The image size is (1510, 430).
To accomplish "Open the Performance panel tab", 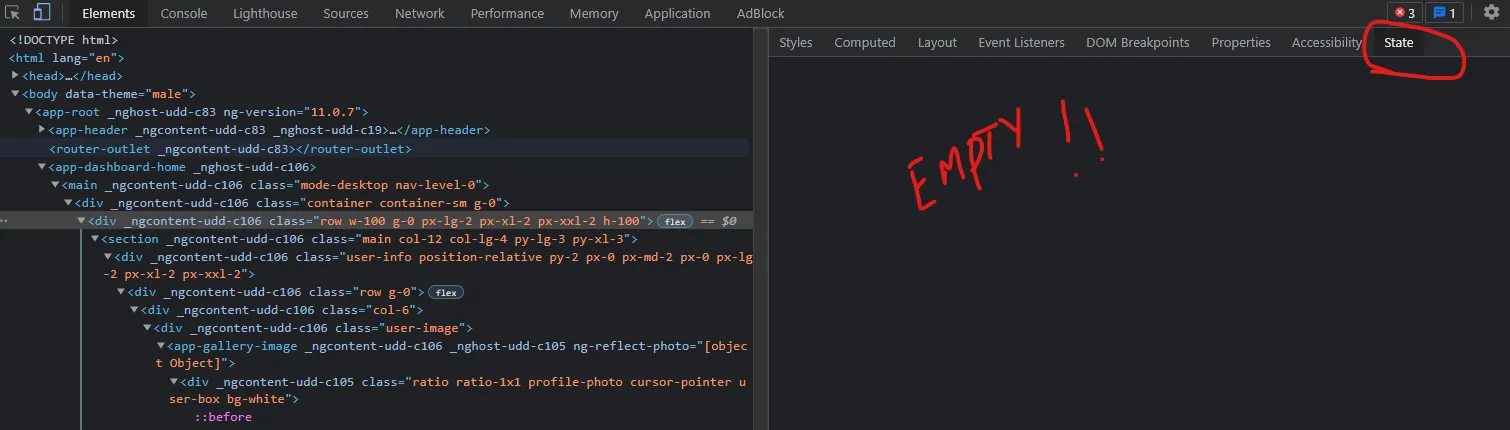I will click(507, 13).
